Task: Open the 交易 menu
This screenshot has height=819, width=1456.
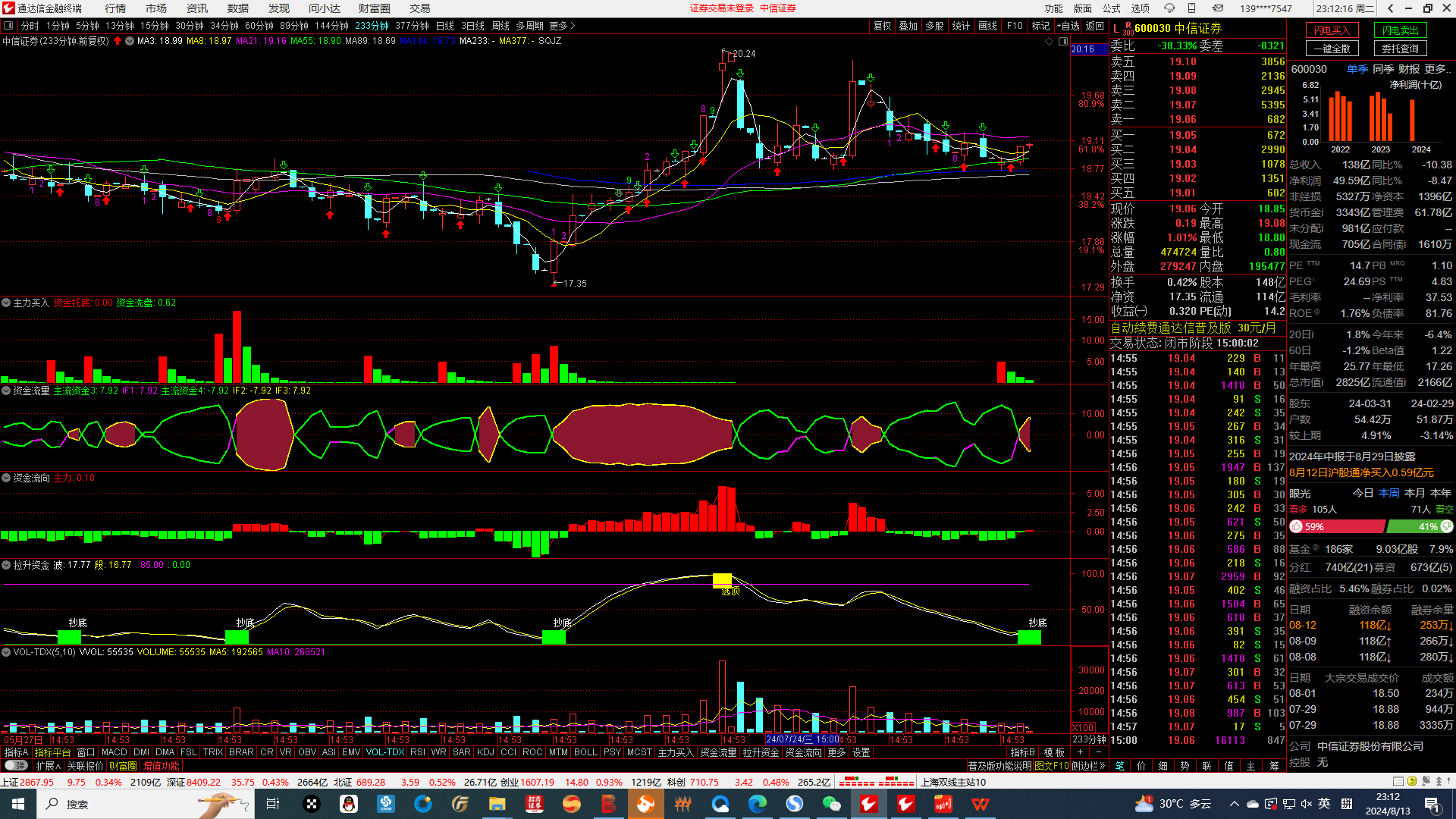Action: pos(420,8)
